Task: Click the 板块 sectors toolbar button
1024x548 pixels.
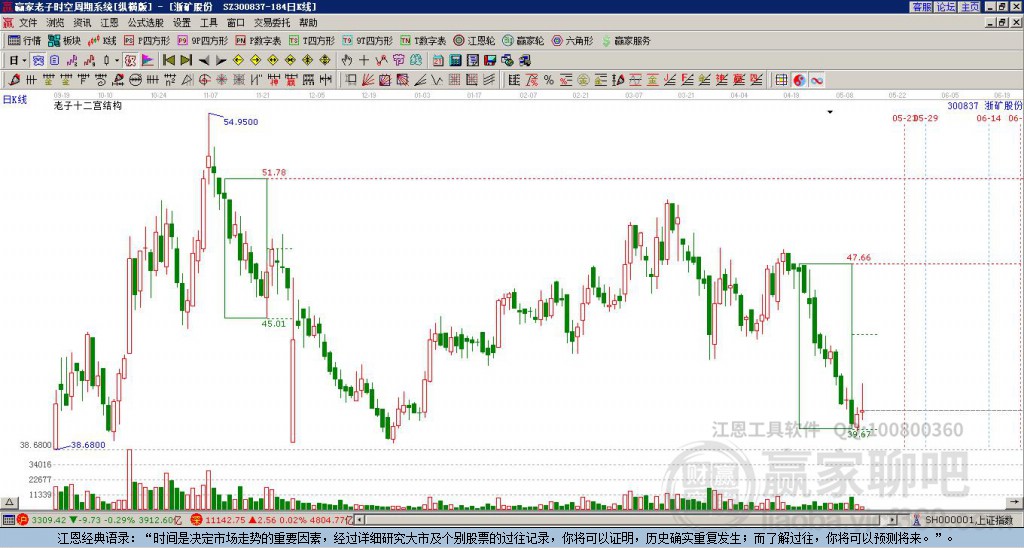Action: (x=64, y=40)
